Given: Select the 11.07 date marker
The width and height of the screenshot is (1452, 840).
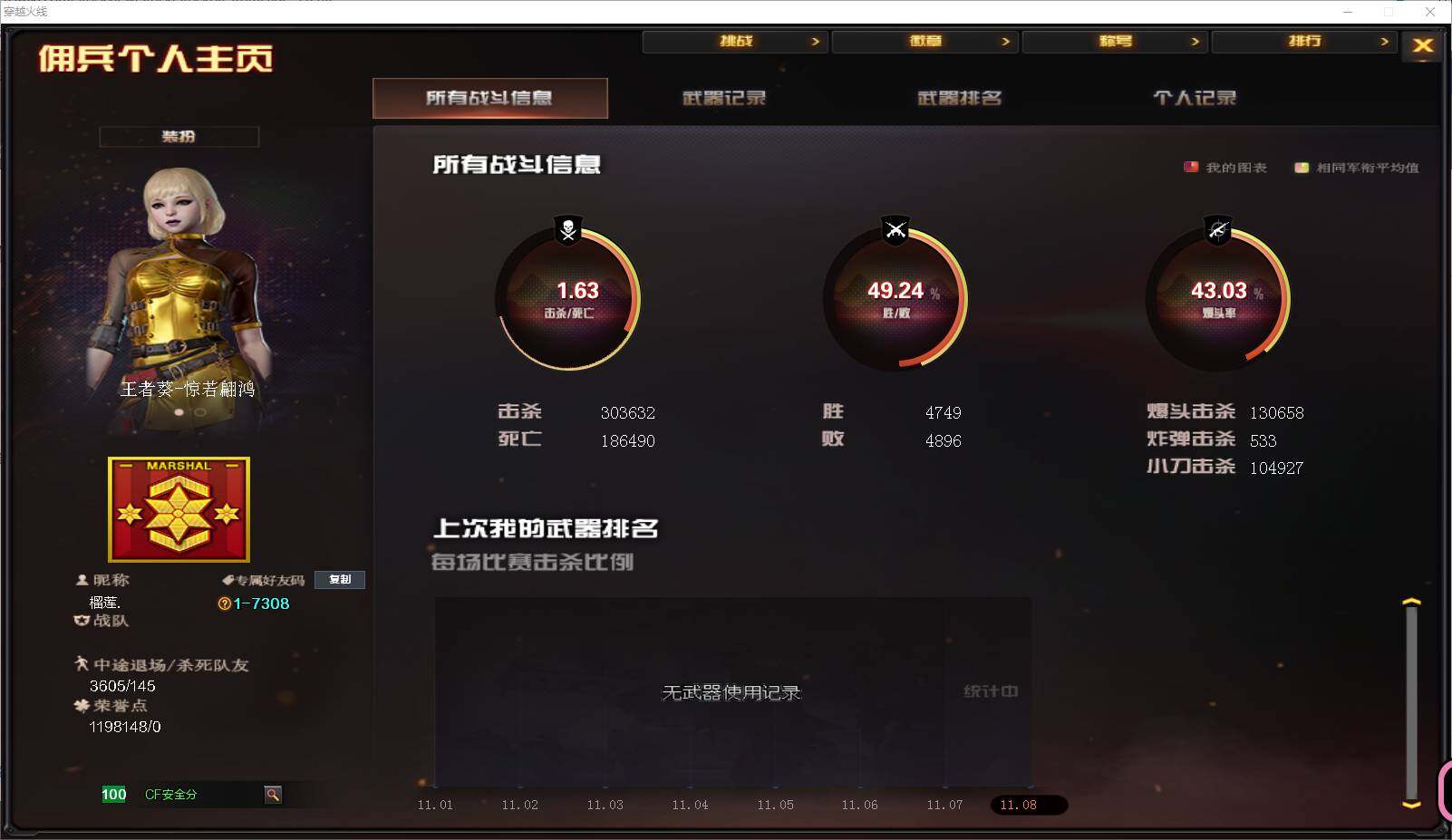Looking at the screenshot, I should click(944, 805).
